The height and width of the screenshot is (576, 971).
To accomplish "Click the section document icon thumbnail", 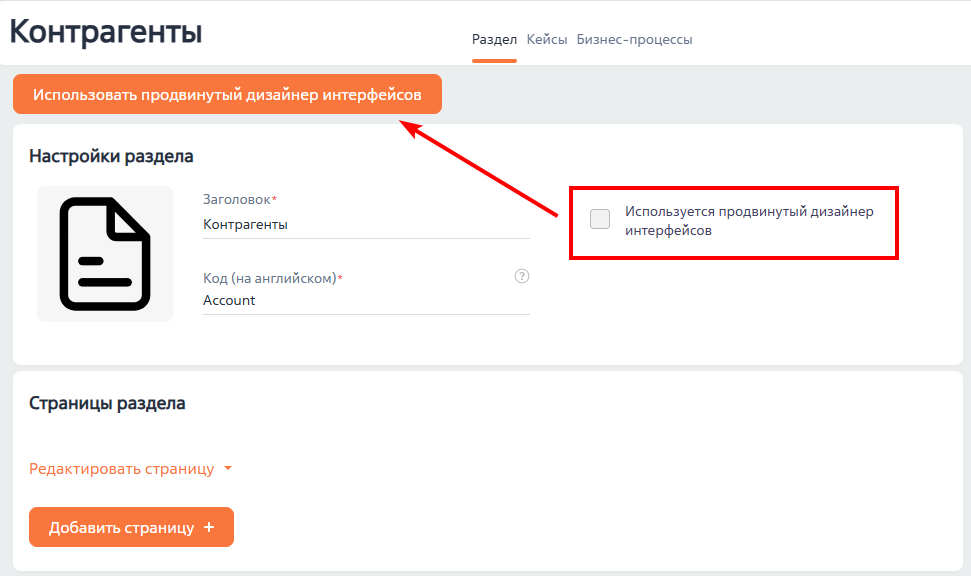I will tap(104, 253).
